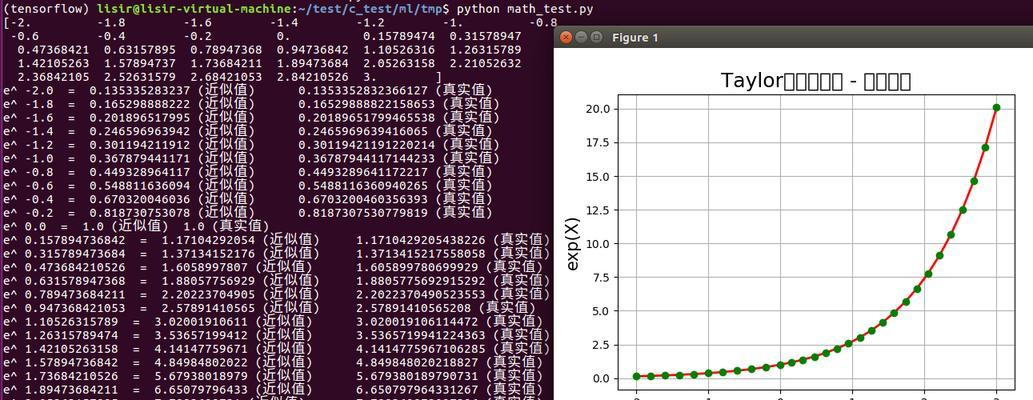Click 0.47368421 in the printed array

[53, 50]
